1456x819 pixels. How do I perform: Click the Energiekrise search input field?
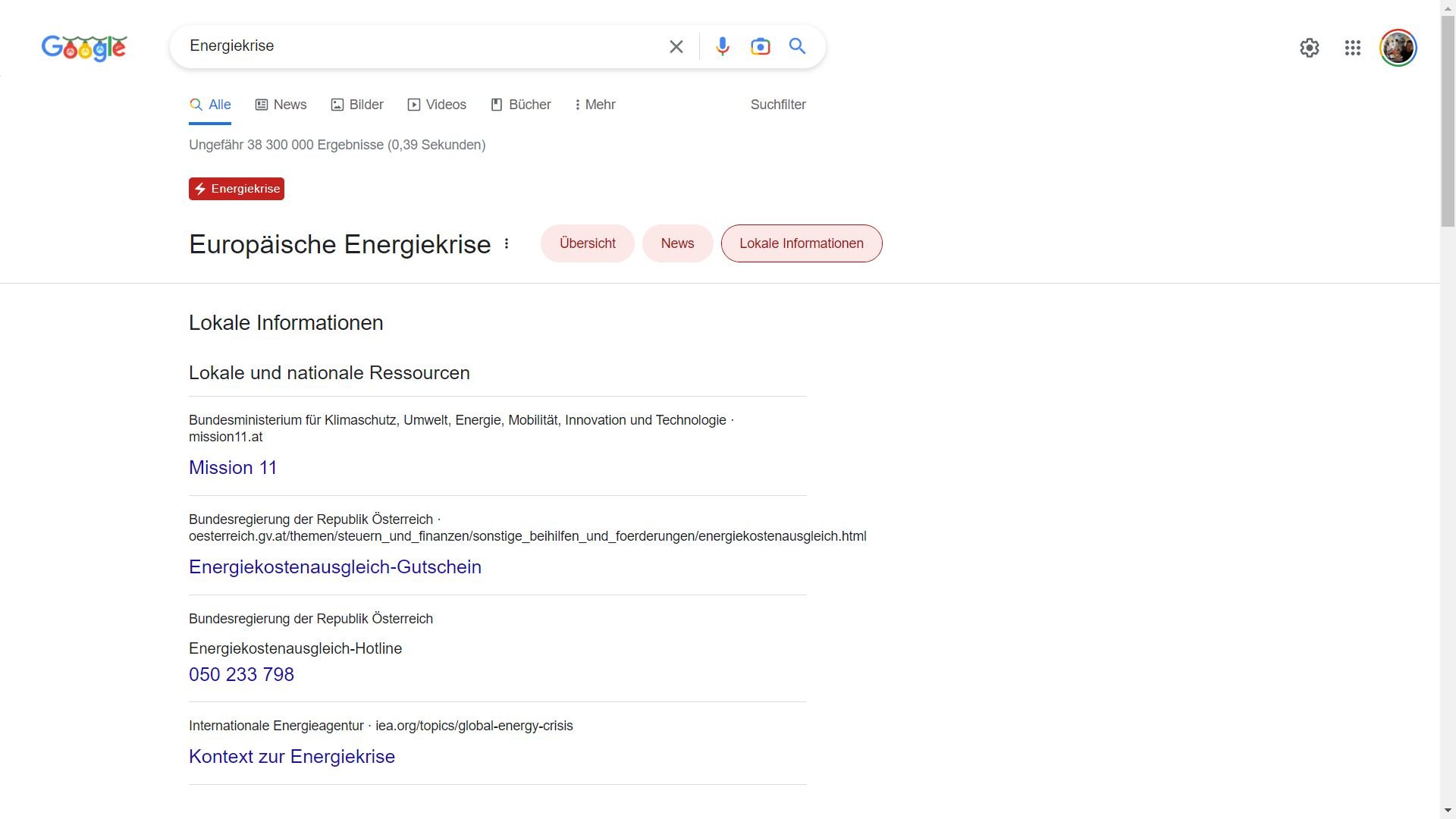(x=417, y=46)
